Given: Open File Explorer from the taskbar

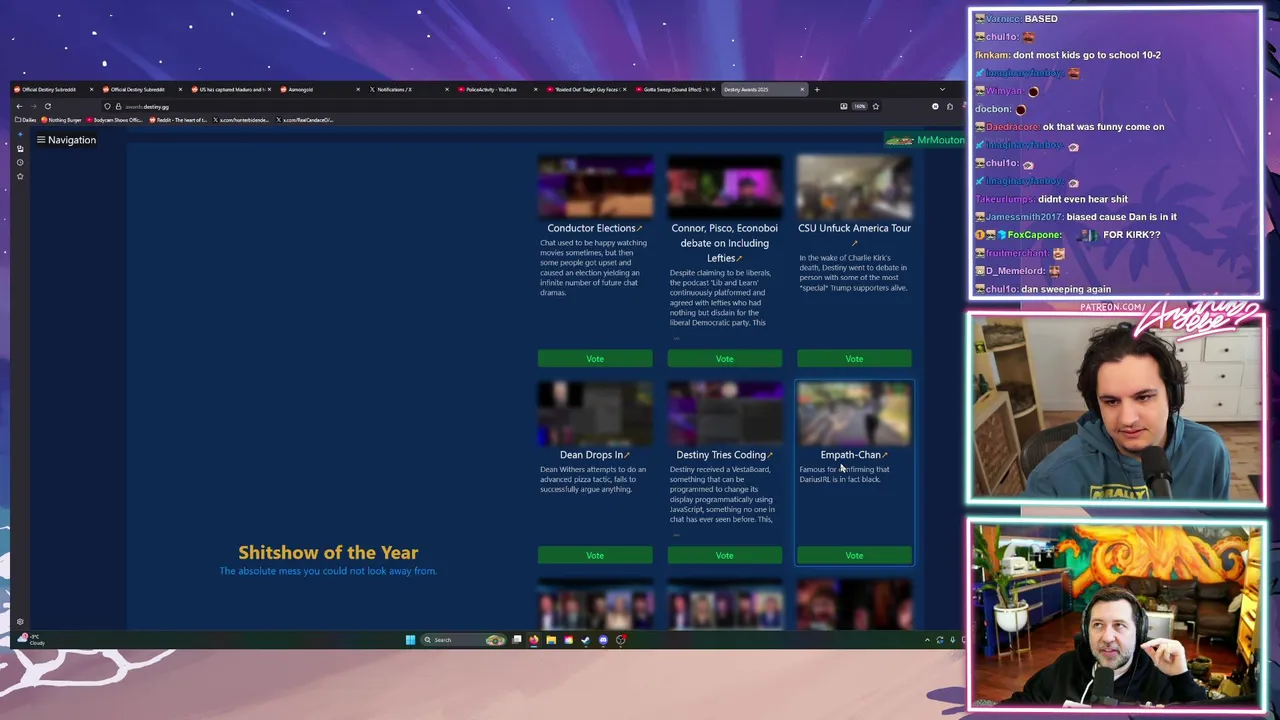Looking at the screenshot, I should pyautogui.click(x=551, y=640).
